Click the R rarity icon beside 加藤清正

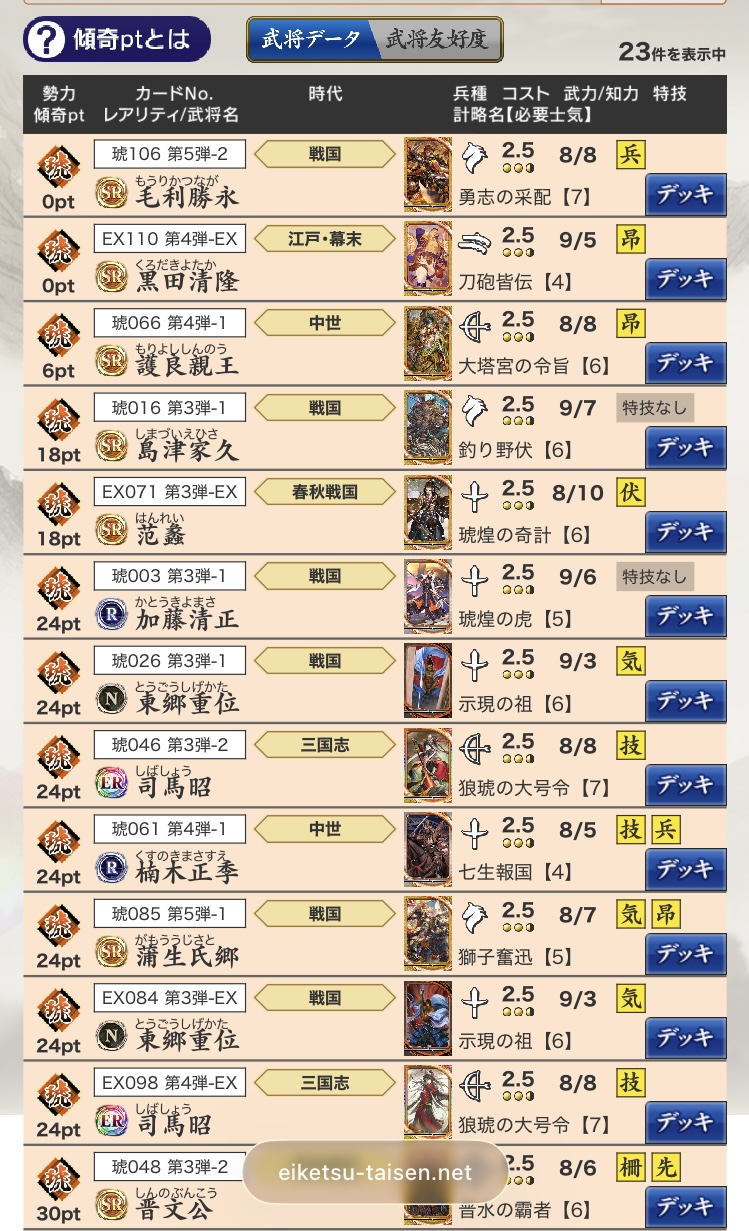coord(111,613)
